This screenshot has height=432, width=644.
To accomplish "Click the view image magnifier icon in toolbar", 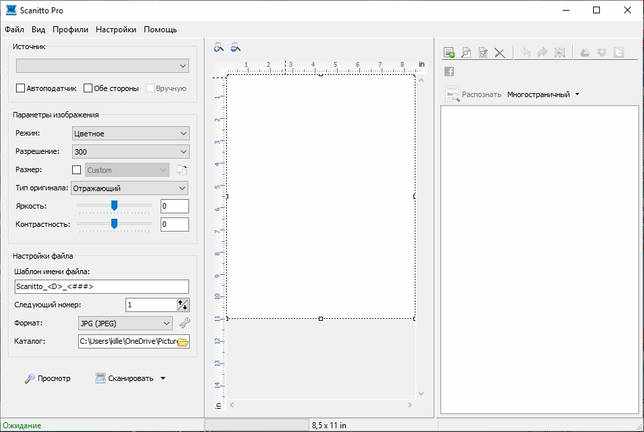I will [466, 53].
